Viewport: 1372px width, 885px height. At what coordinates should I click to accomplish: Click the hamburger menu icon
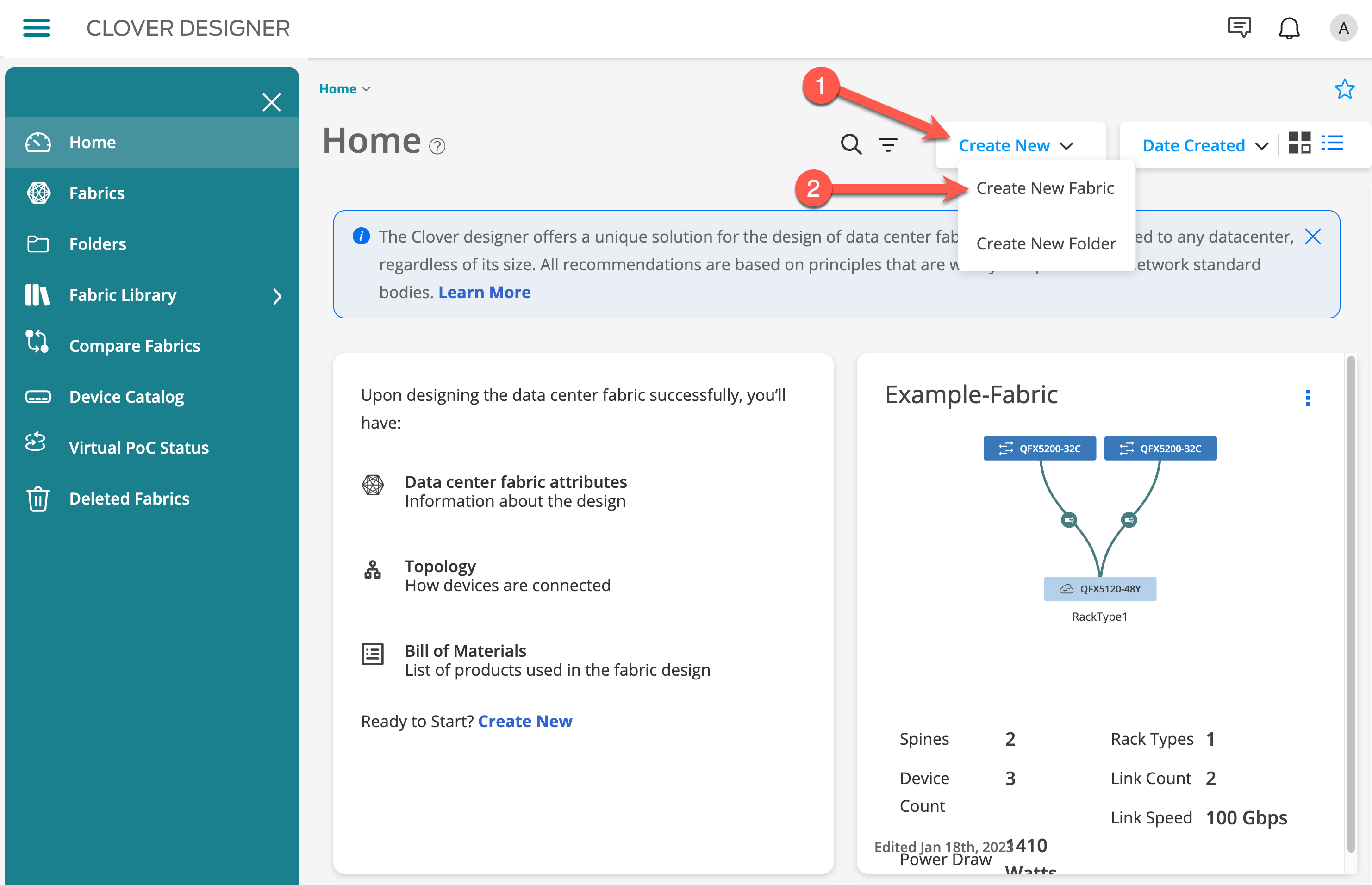[36, 28]
